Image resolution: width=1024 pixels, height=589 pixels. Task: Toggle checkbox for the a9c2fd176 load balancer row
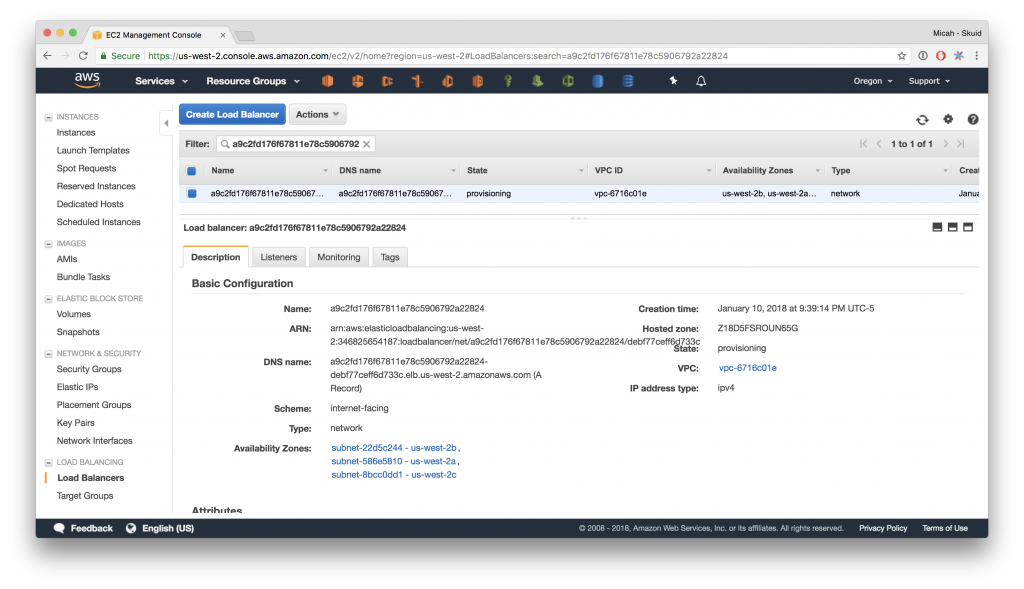pos(192,193)
